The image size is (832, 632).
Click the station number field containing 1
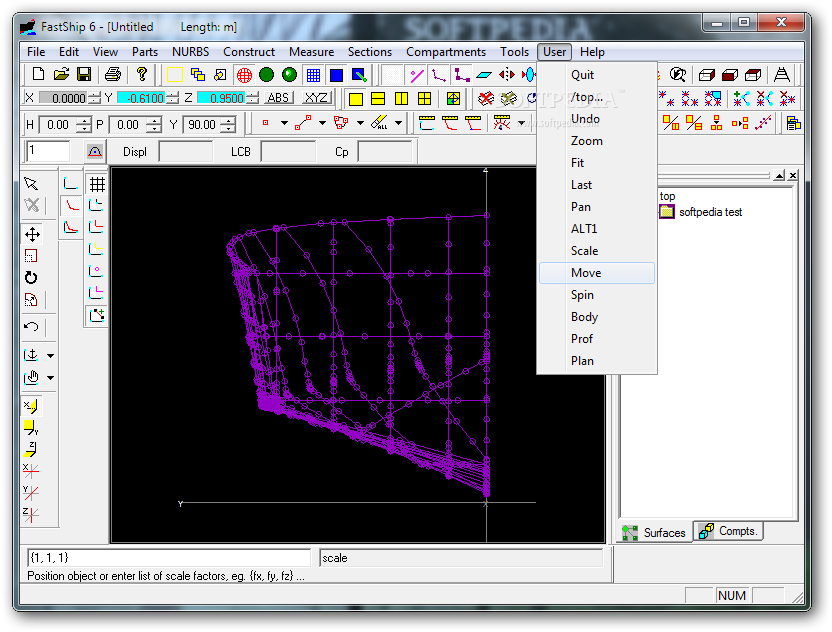[48, 151]
